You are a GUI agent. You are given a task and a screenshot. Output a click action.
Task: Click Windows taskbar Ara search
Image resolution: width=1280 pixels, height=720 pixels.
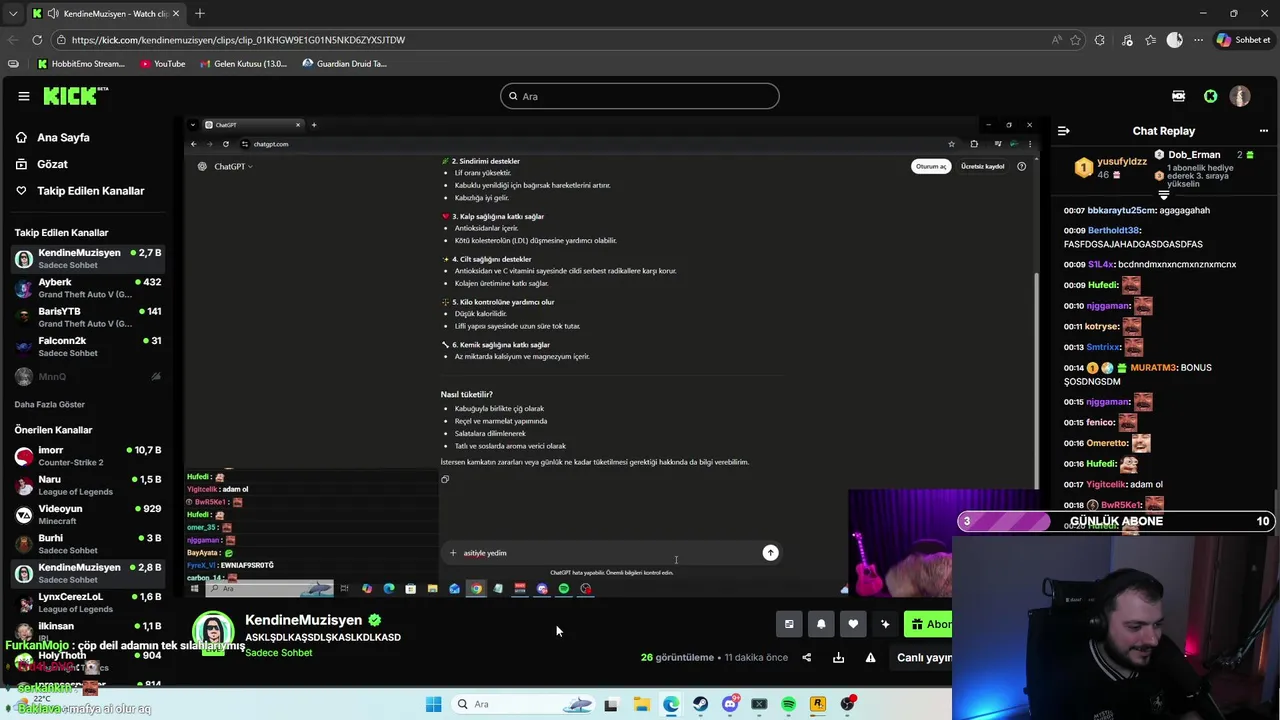524,704
